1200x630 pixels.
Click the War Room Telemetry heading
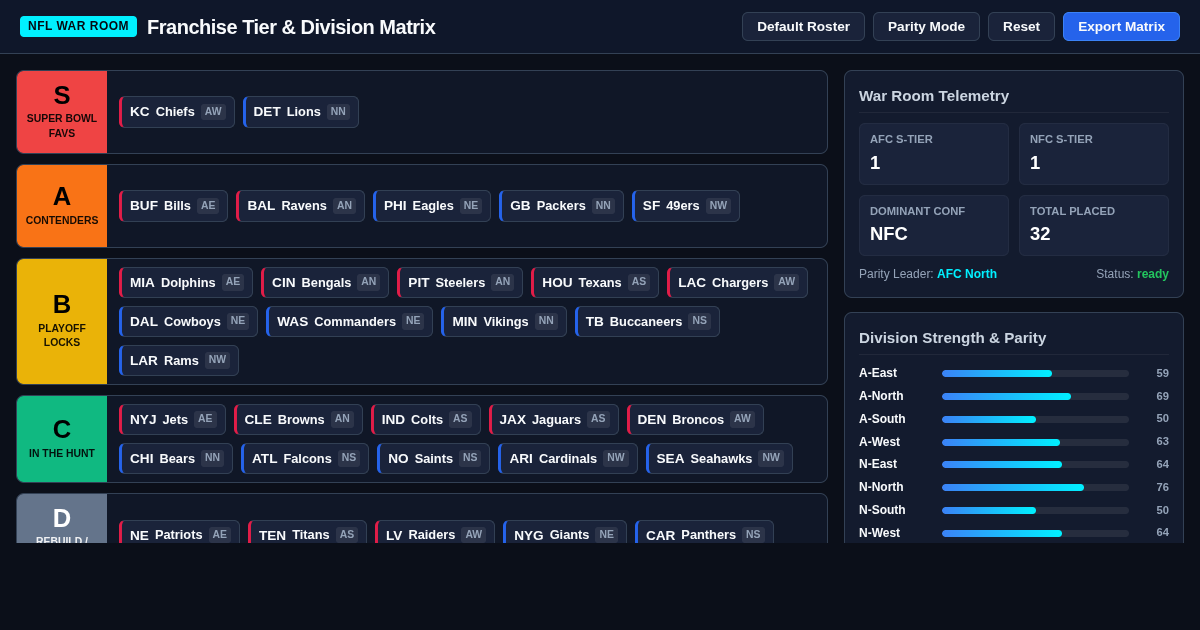(934, 96)
